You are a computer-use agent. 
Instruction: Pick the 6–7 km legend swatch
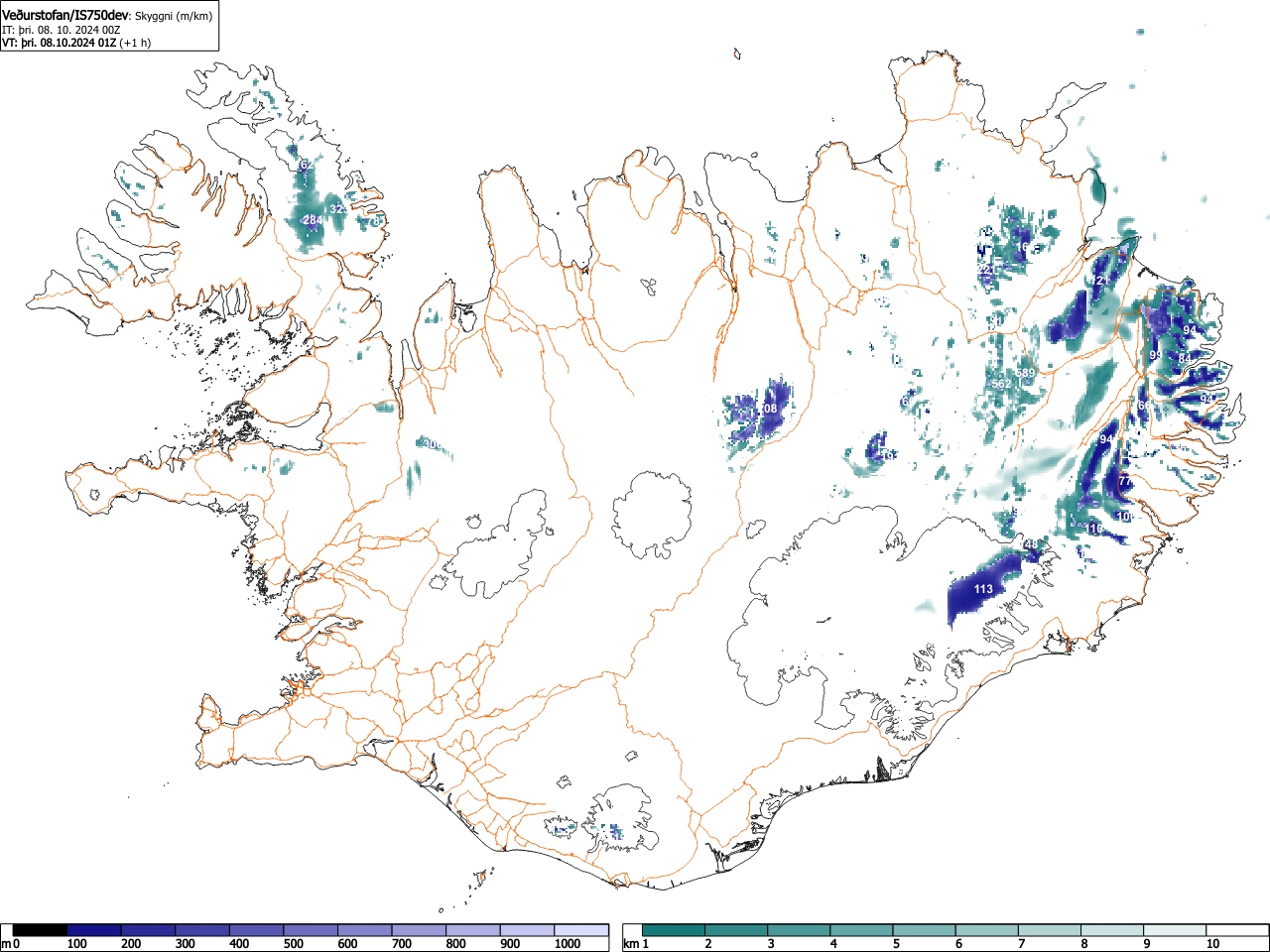pyautogui.click(x=986, y=930)
